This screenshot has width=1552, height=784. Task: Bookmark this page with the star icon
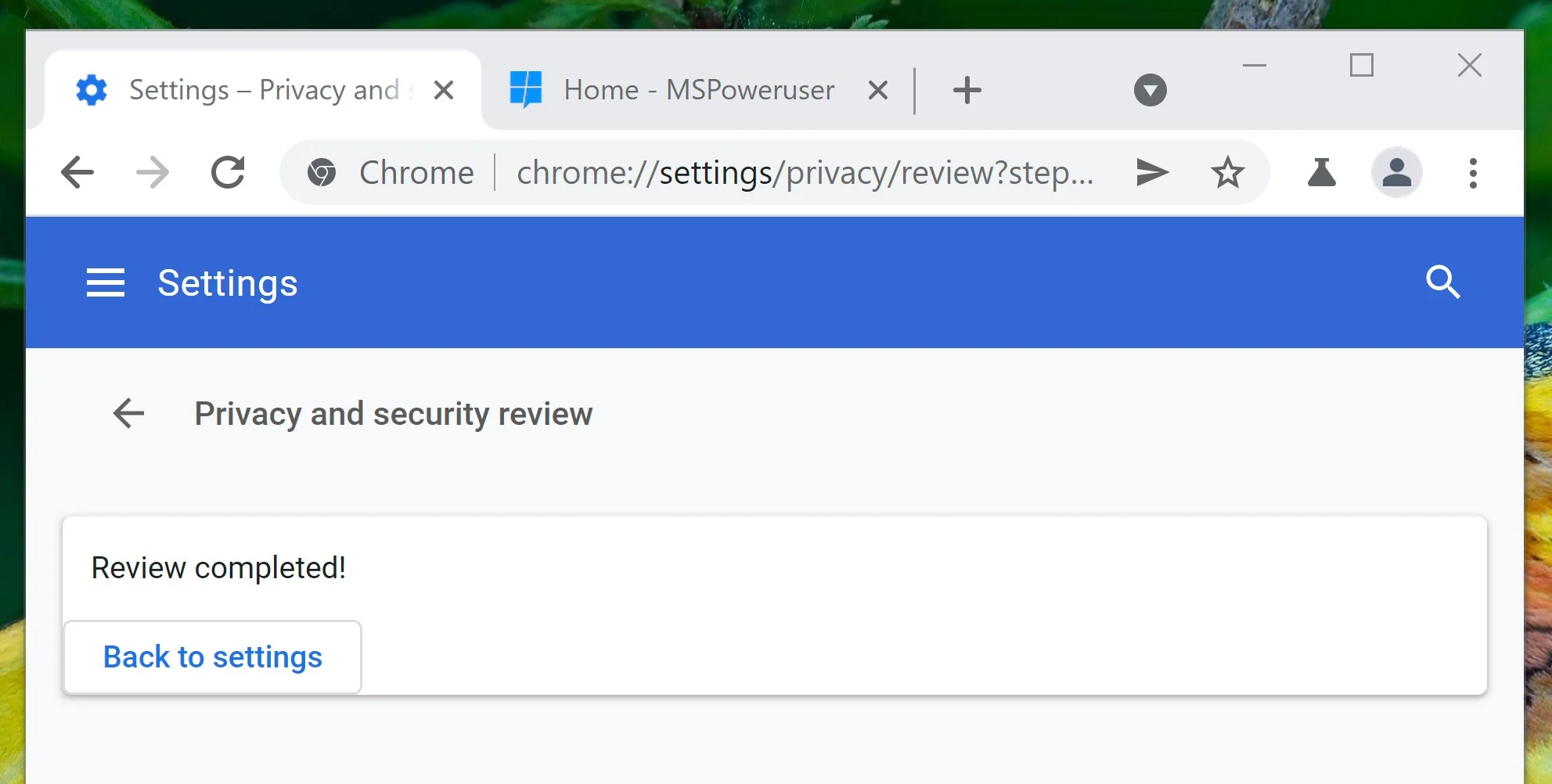pyautogui.click(x=1227, y=172)
